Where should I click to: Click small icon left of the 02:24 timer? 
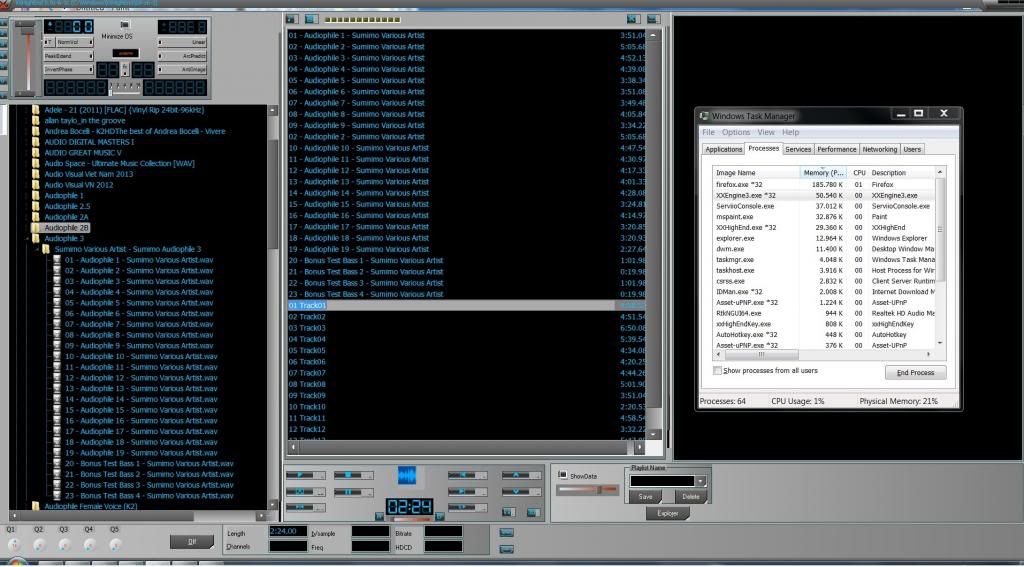[379, 516]
